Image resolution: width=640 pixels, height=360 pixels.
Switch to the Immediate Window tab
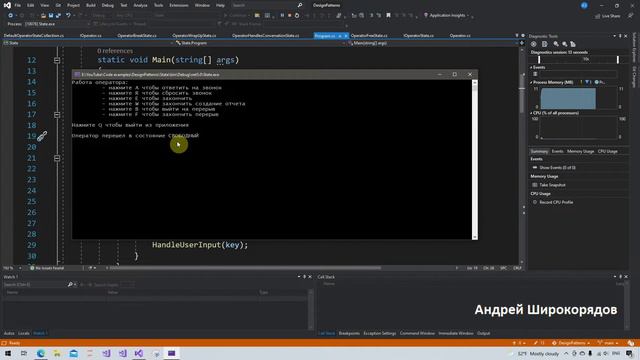(x=456, y=333)
